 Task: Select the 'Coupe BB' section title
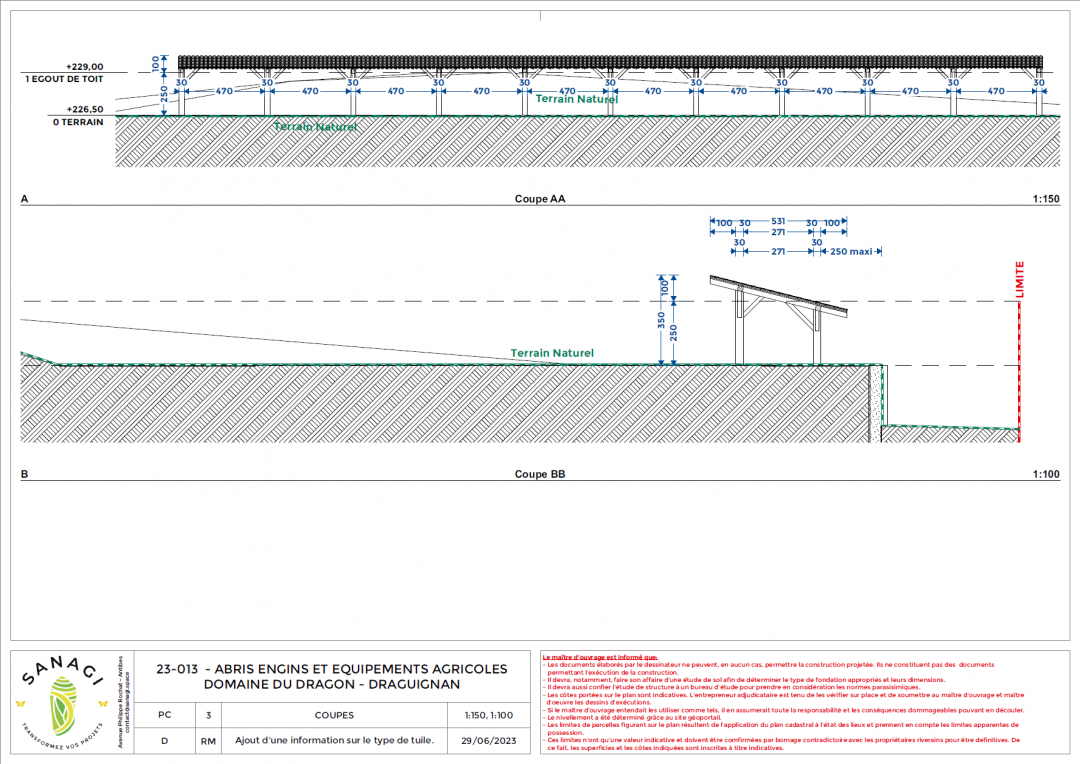(540, 474)
